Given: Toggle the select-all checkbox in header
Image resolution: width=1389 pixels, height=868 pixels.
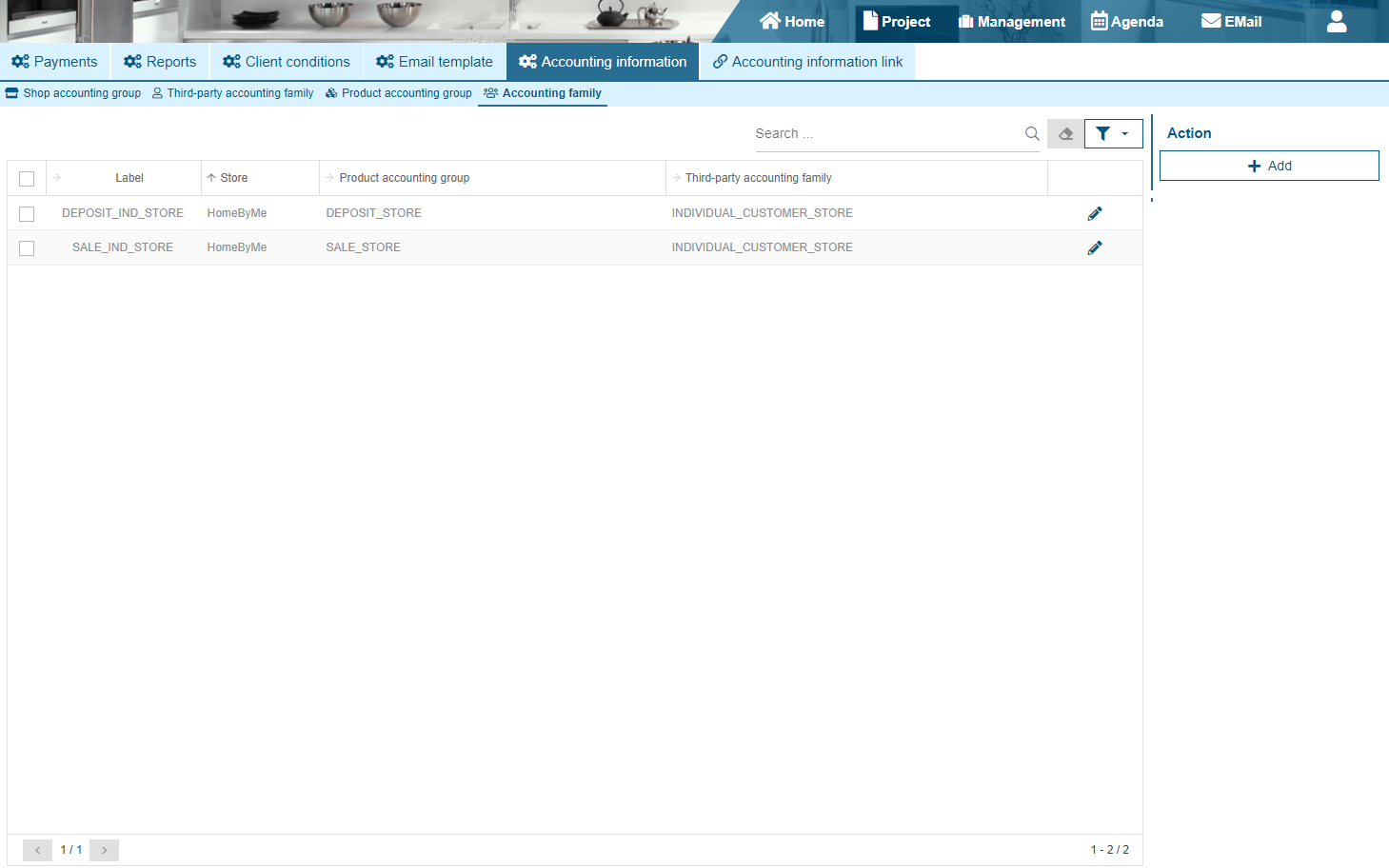Looking at the screenshot, I should [x=27, y=179].
